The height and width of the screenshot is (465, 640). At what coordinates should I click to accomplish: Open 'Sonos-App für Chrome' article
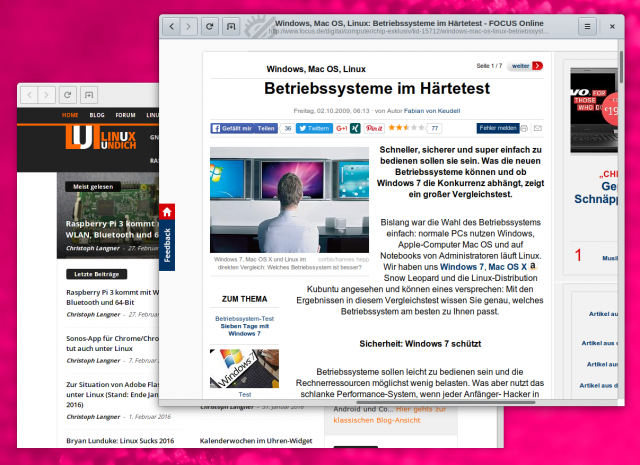pos(113,343)
